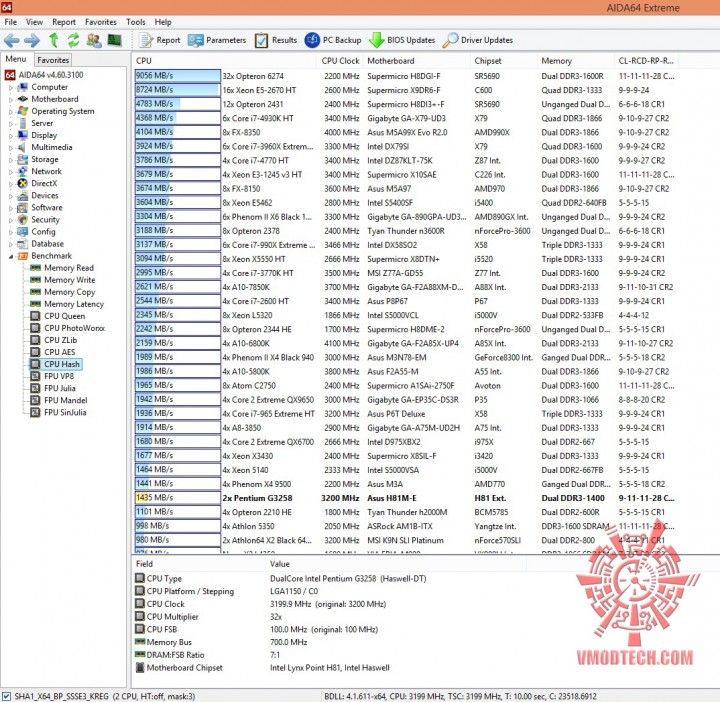Image resolution: width=720 pixels, height=702 pixels.
Task: Click the Refresh toolbar icon
Action: point(73,40)
